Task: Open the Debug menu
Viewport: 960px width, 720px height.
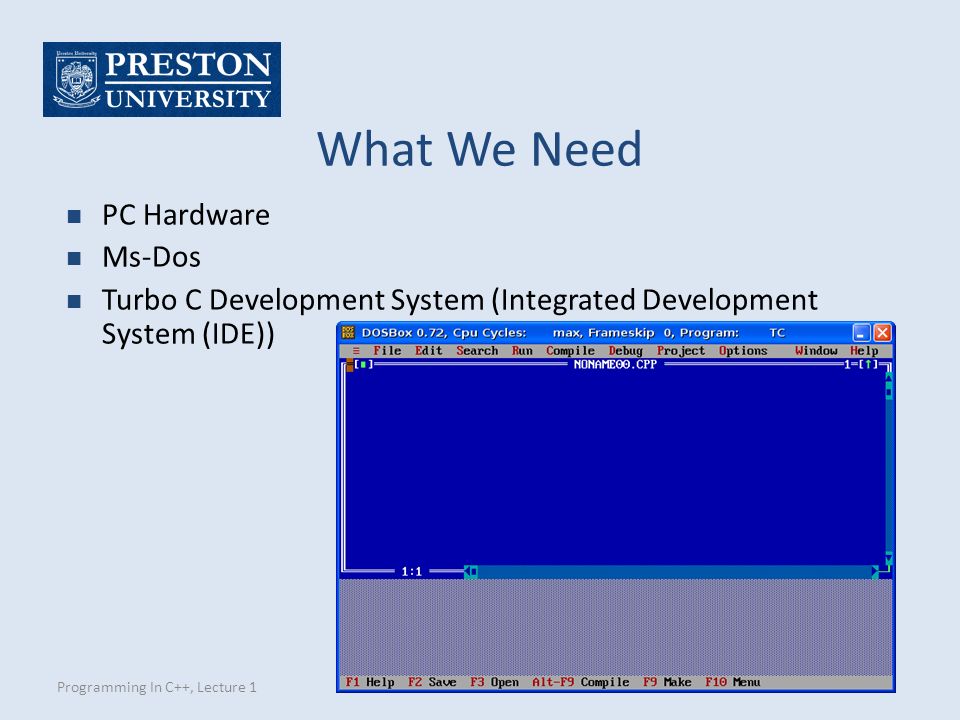Action: click(x=626, y=351)
